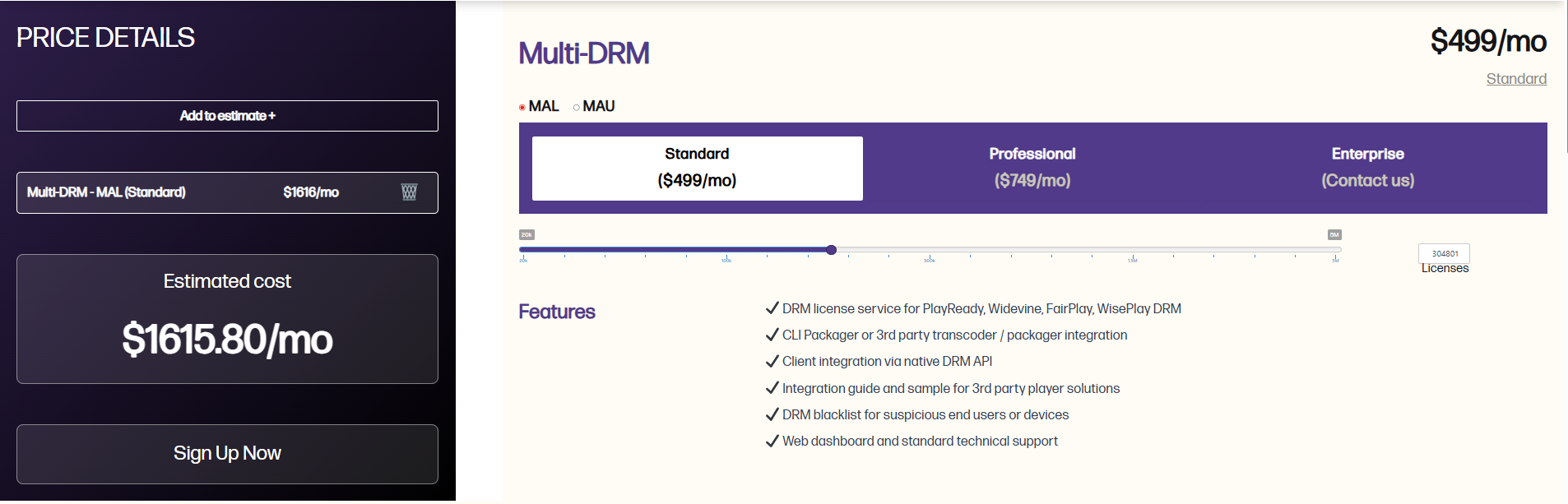Set slider to the 500k tick mark
Image resolution: width=1568 pixels, height=504 pixels.
930,258
